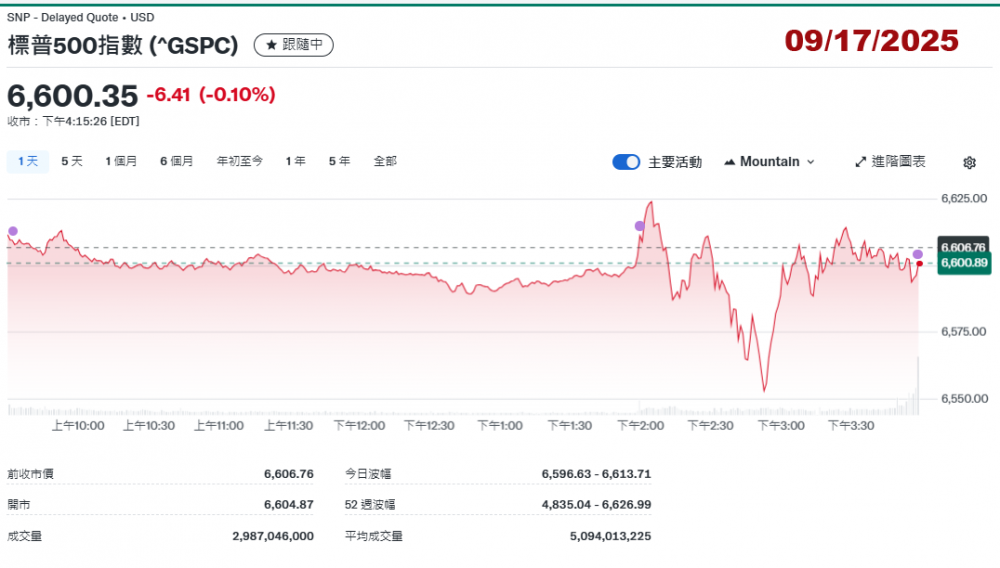
Task: Click purple event marker at chart's right end
Action: tap(918, 254)
